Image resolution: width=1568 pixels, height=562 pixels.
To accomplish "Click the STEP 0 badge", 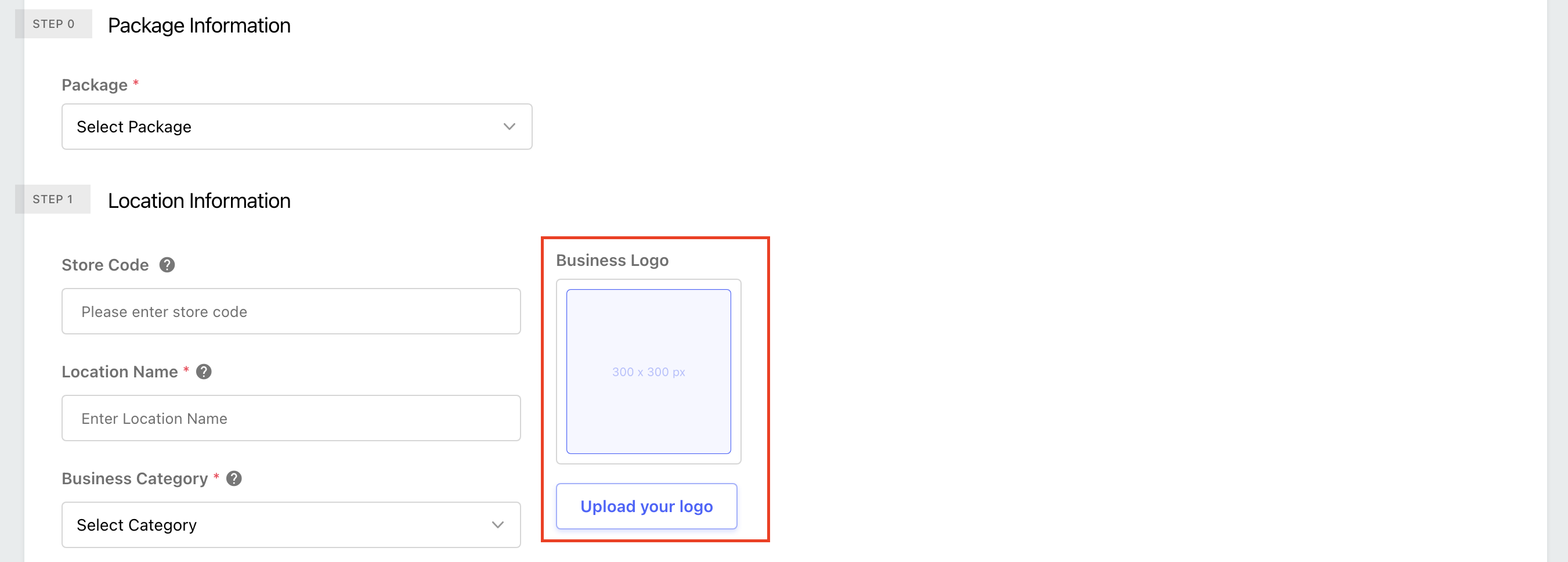I will [x=53, y=24].
